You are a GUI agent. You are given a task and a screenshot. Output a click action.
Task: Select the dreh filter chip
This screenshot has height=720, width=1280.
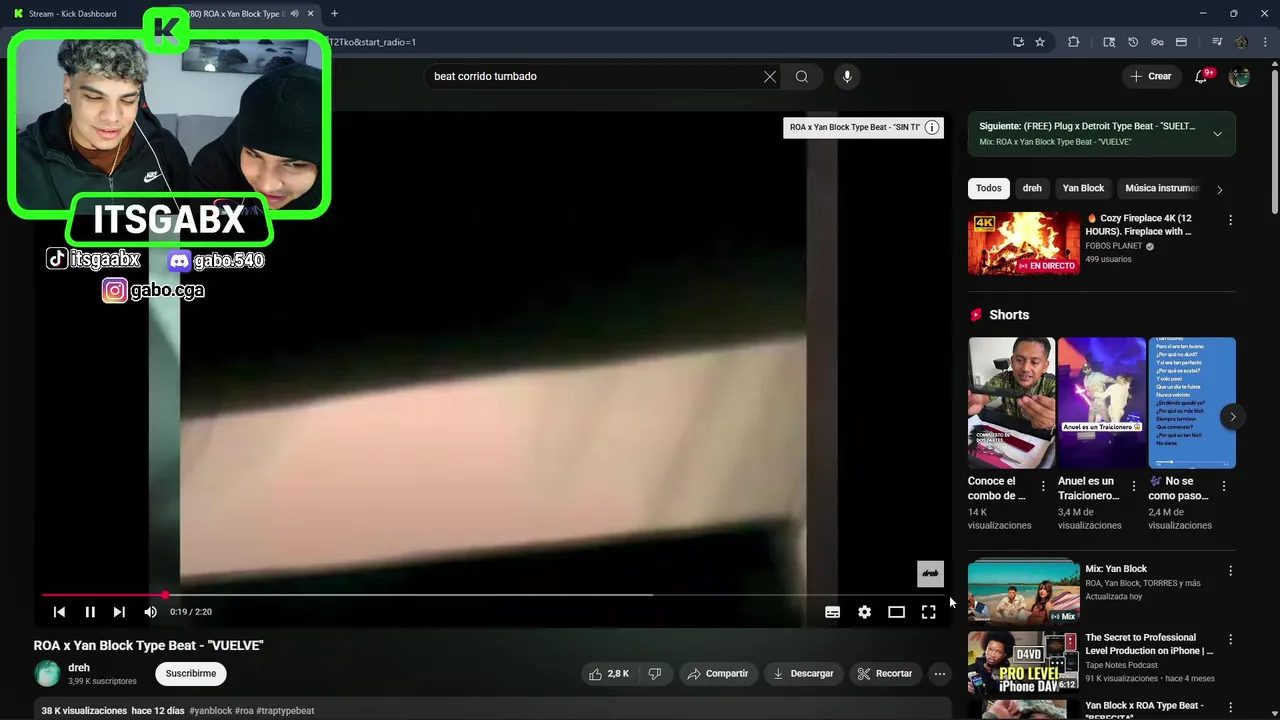pyautogui.click(x=1032, y=188)
